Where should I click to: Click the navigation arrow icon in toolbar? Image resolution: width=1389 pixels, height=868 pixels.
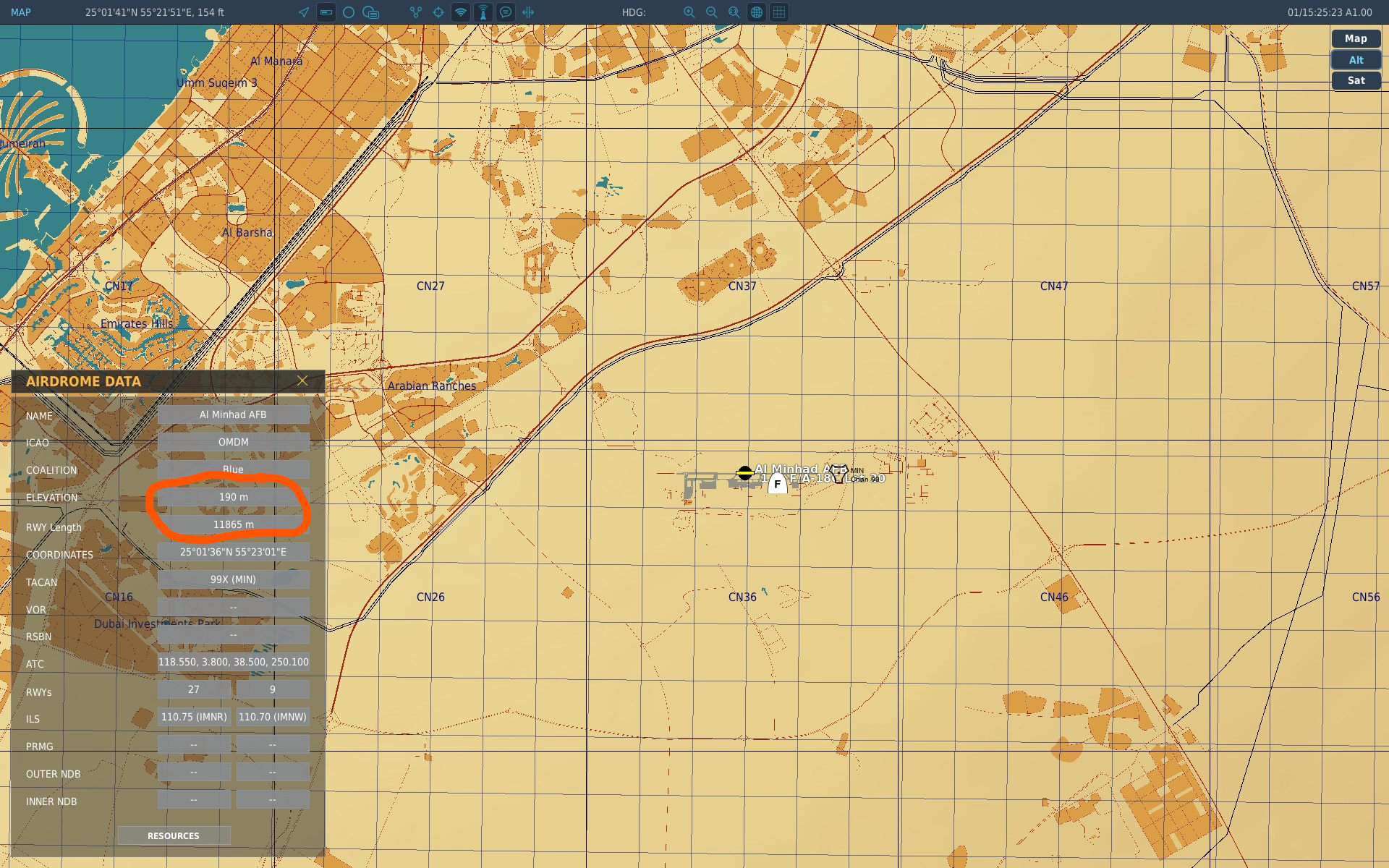(x=304, y=12)
